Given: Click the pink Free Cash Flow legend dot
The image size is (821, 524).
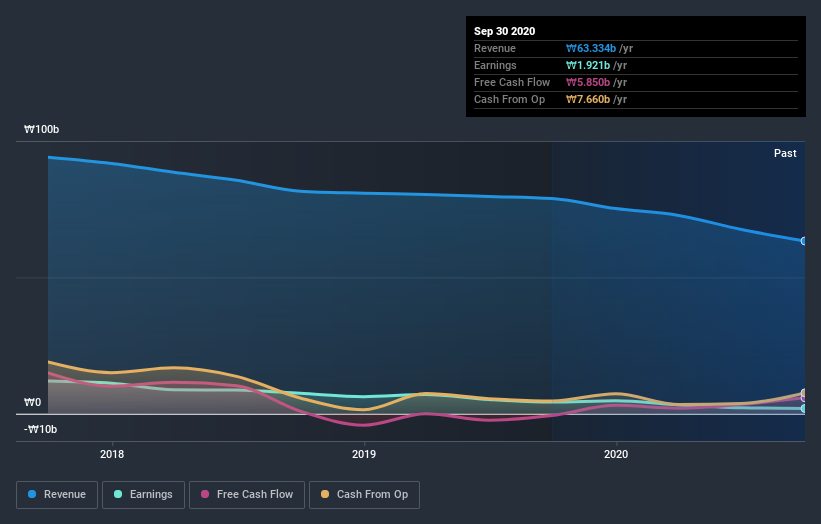Looking at the screenshot, I should point(205,494).
